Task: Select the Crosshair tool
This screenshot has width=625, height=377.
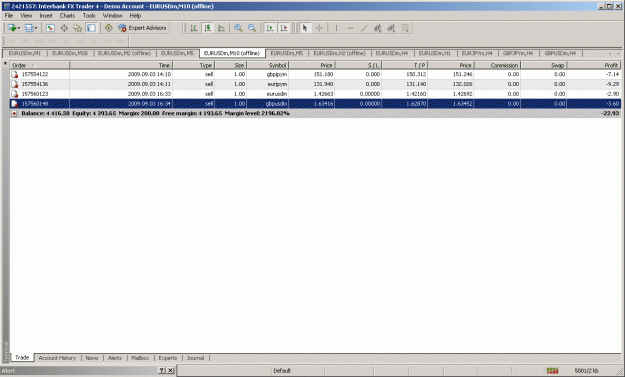Action: (x=319, y=28)
